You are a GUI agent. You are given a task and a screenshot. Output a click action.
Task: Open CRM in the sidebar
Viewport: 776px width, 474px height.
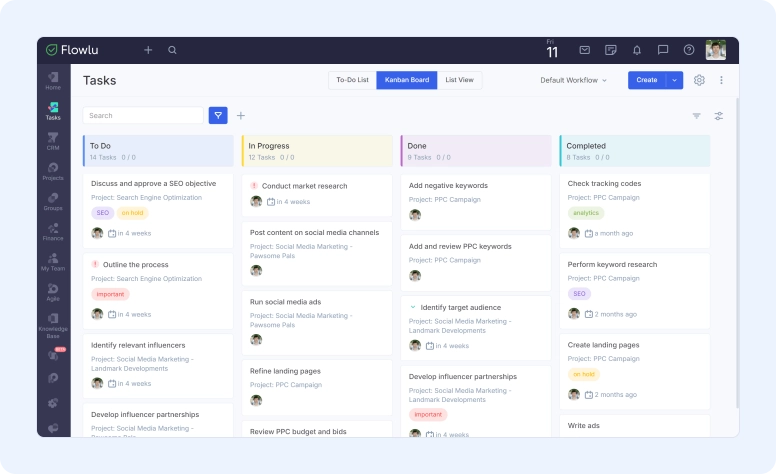click(x=53, y=142)
